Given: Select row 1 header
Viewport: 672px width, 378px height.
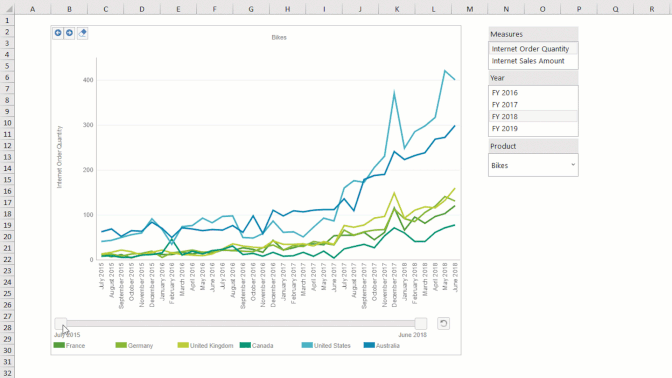Looking at the screenshot, I should coord(7,21).
